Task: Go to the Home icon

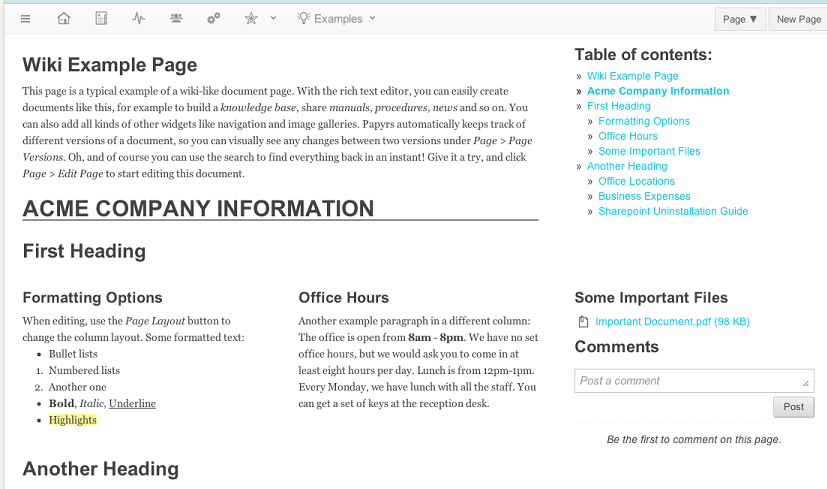Action: click(63, 18)
